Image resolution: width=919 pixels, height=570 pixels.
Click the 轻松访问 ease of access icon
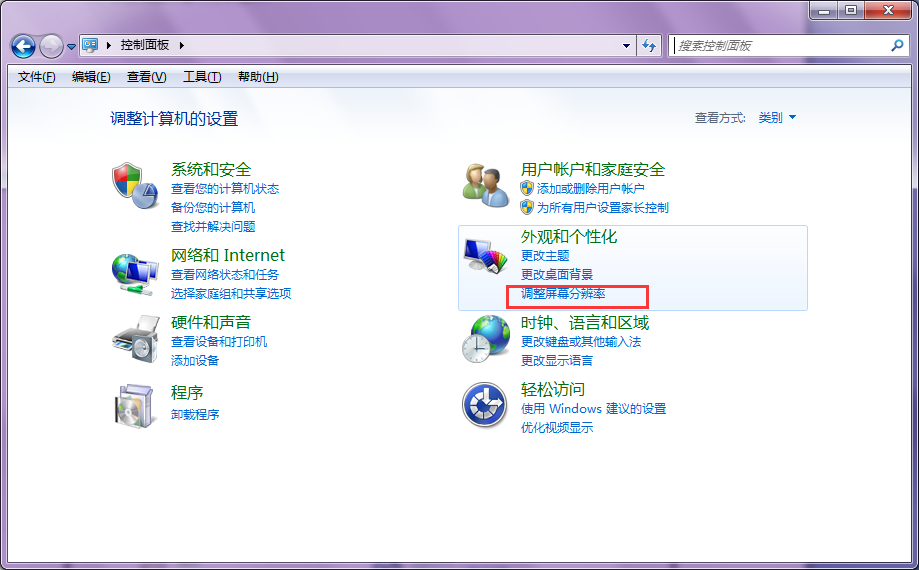[x=485, y=405]
